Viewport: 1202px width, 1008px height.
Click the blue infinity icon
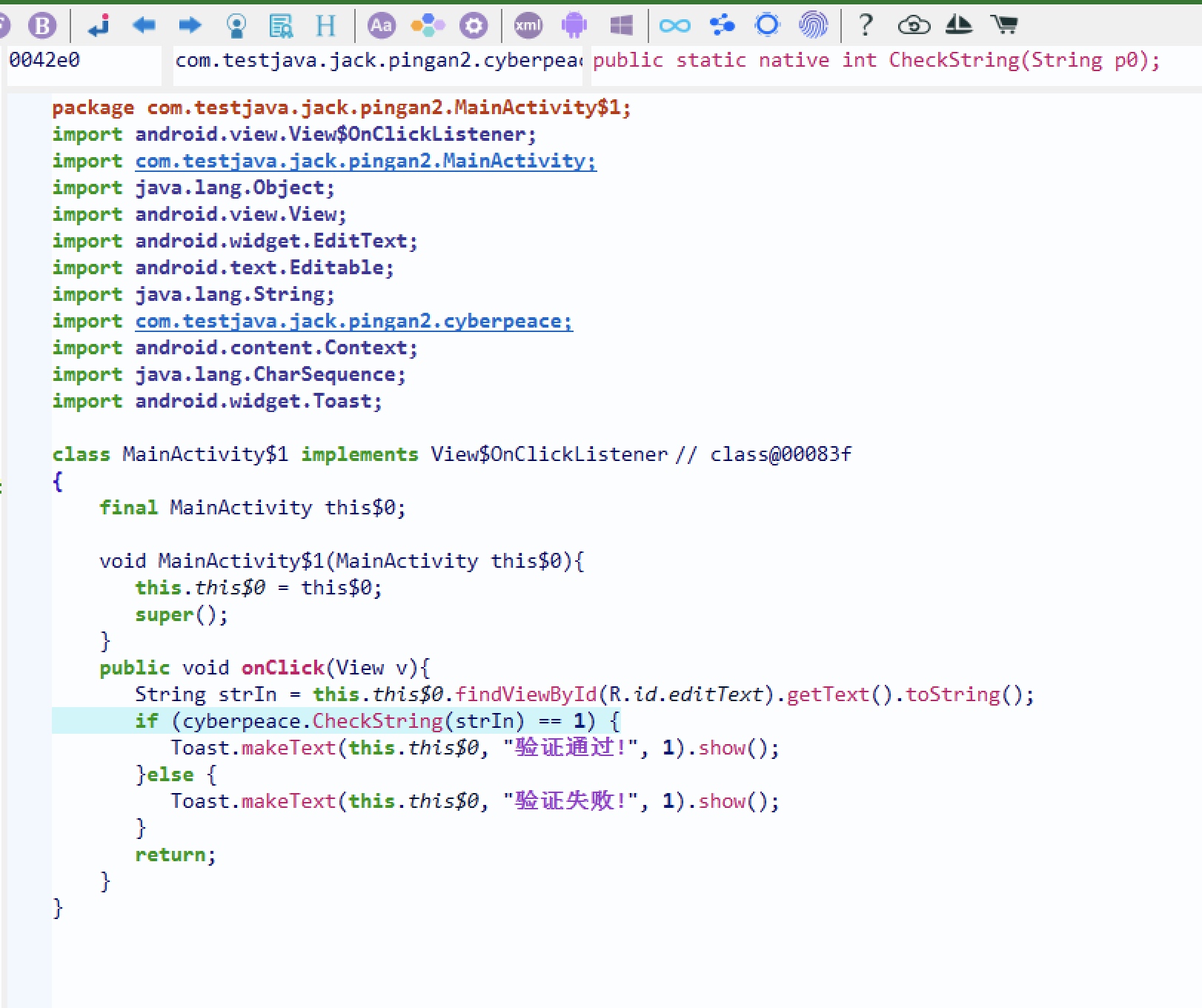pyautogui.click(x=674, y=26)
